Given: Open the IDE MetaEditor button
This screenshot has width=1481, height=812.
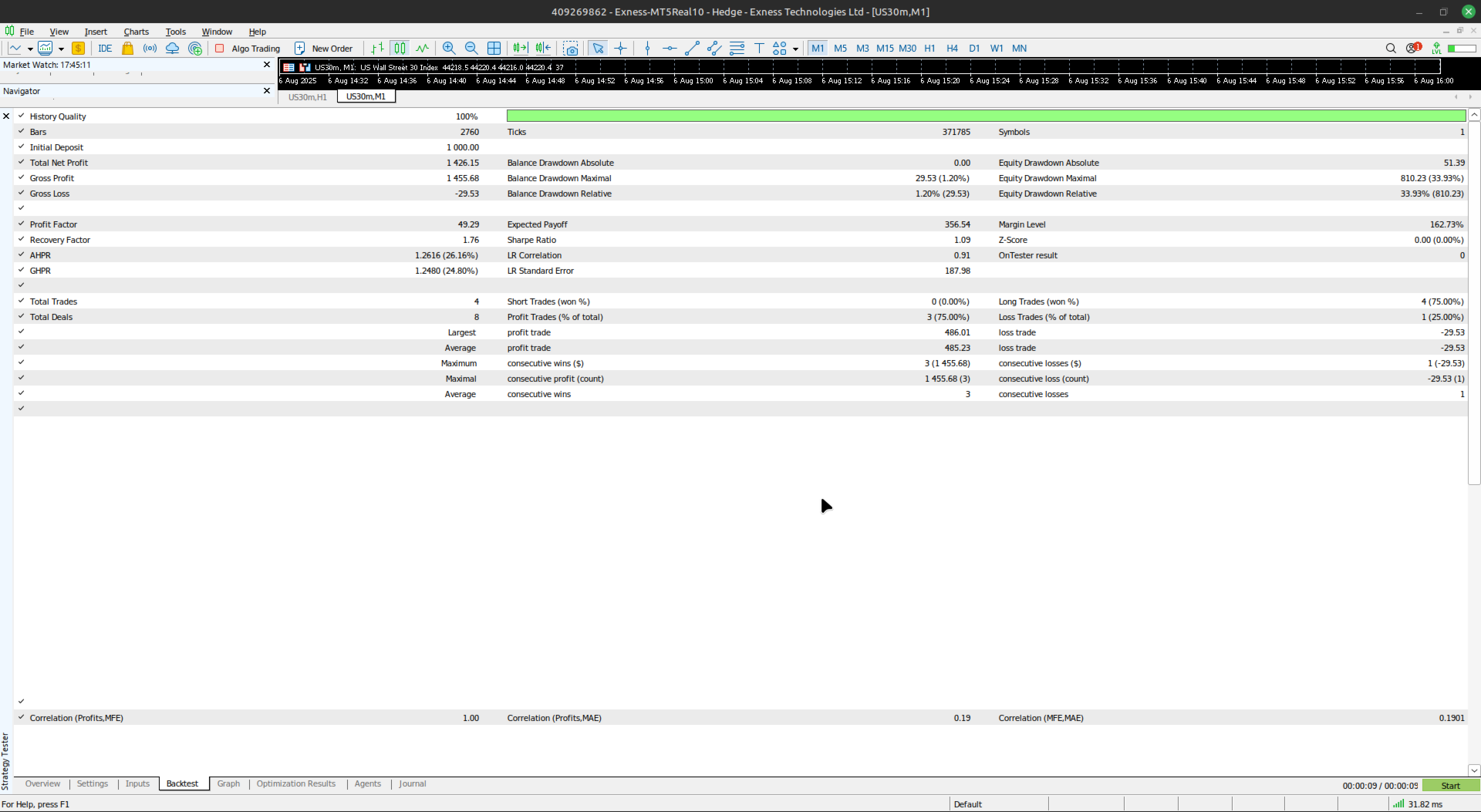Looking at the screenshot, I should (x=105, y=48).
